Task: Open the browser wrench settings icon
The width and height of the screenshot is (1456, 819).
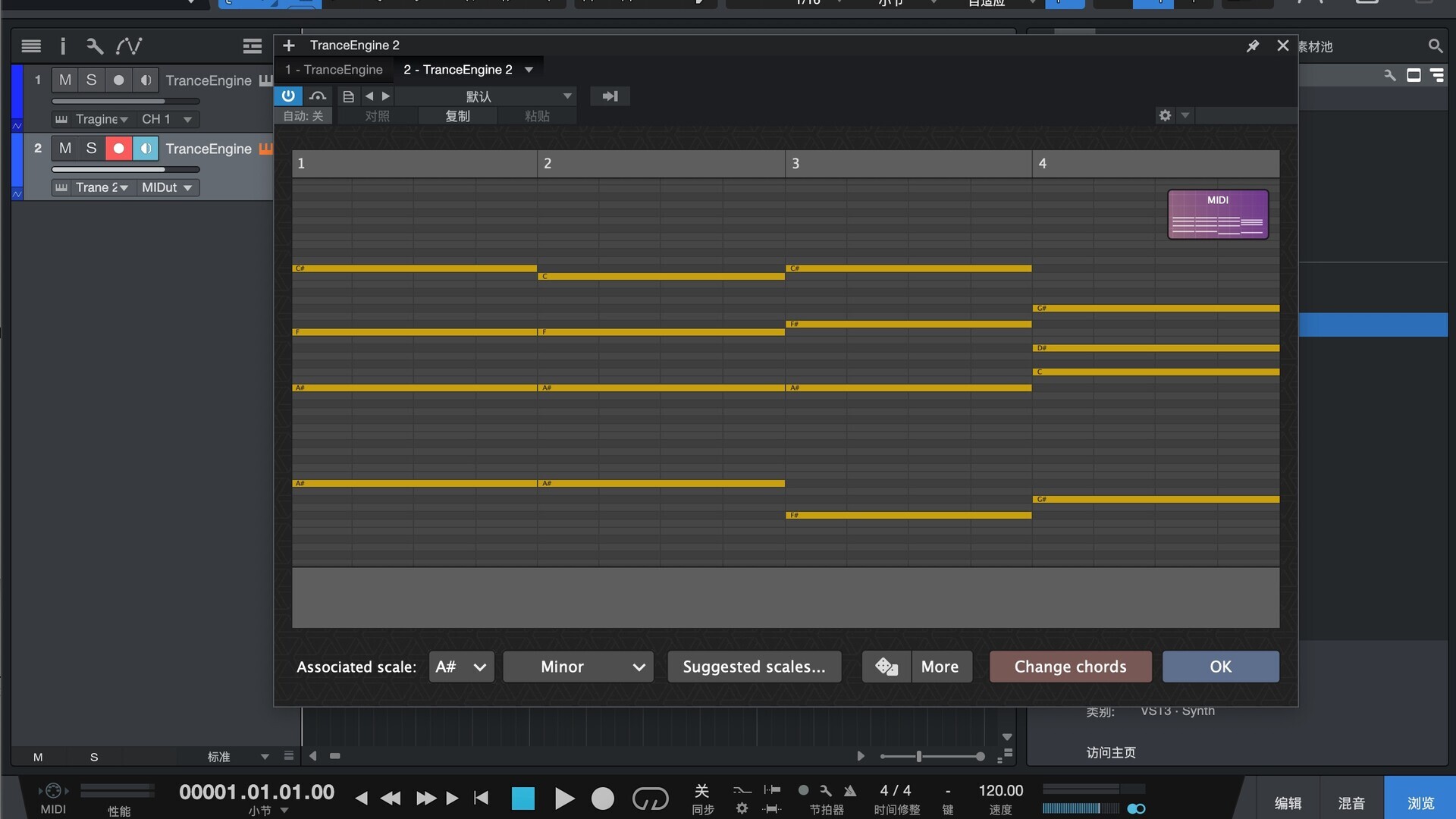Action: click(1389, 75)
